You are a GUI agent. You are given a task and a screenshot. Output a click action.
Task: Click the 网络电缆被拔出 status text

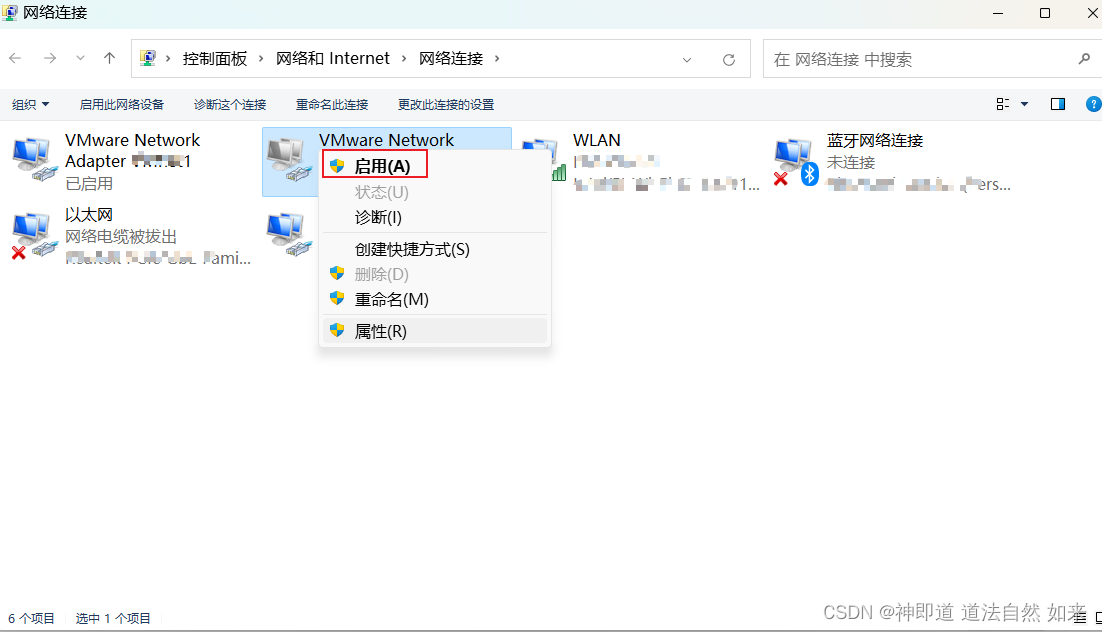[x=121, y=236]
